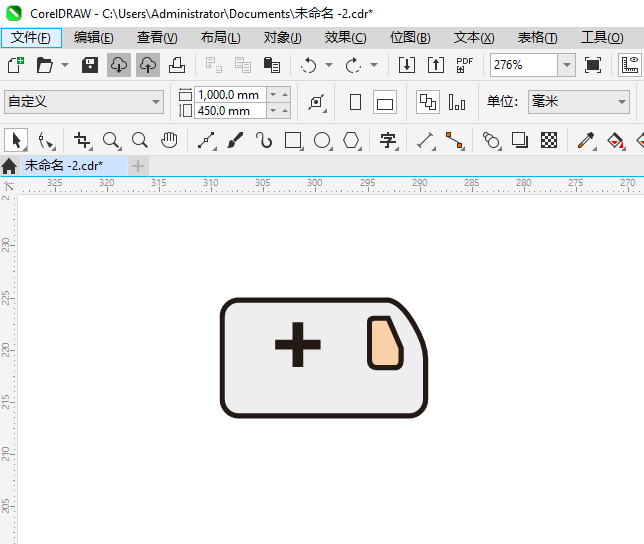Open the 自定义 page size dropdown
Screen dimensions: 644x544
84,102
